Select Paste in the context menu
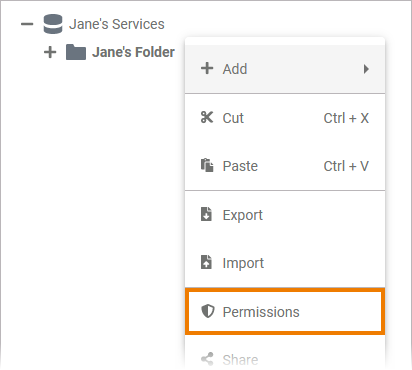 pyautogui.click(x=285, y=166)
